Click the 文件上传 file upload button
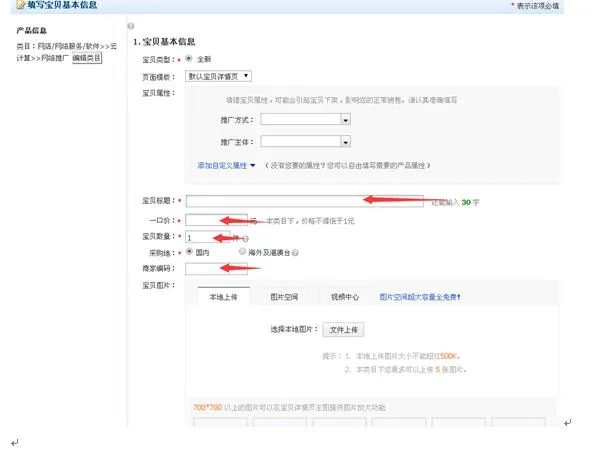596x452 pixels. [343, 330]
